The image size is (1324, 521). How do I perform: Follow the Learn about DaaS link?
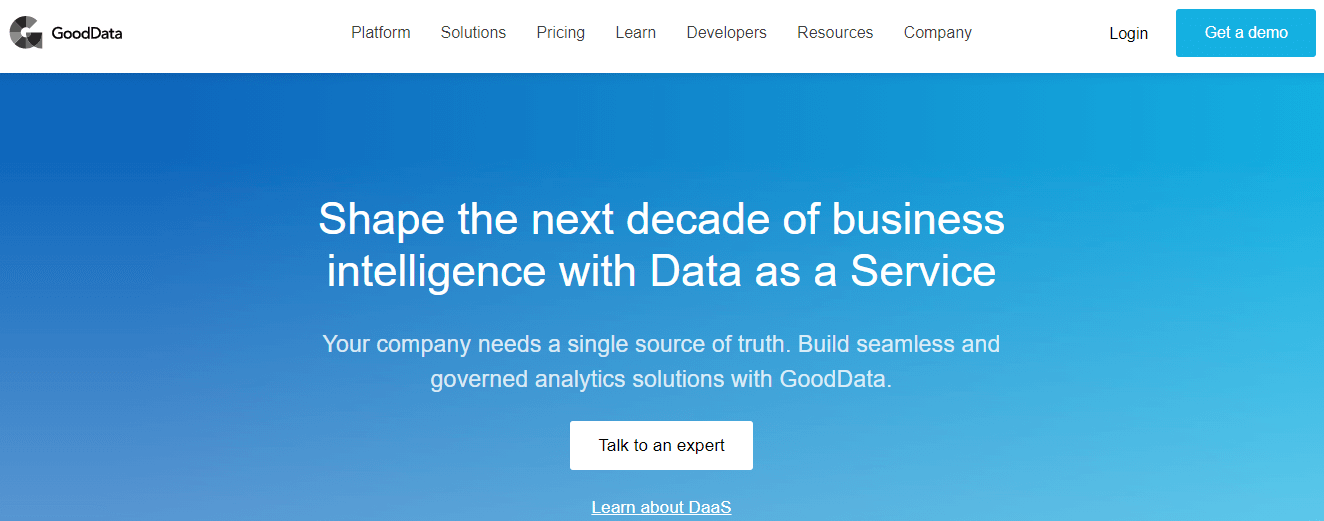(661, 507)
